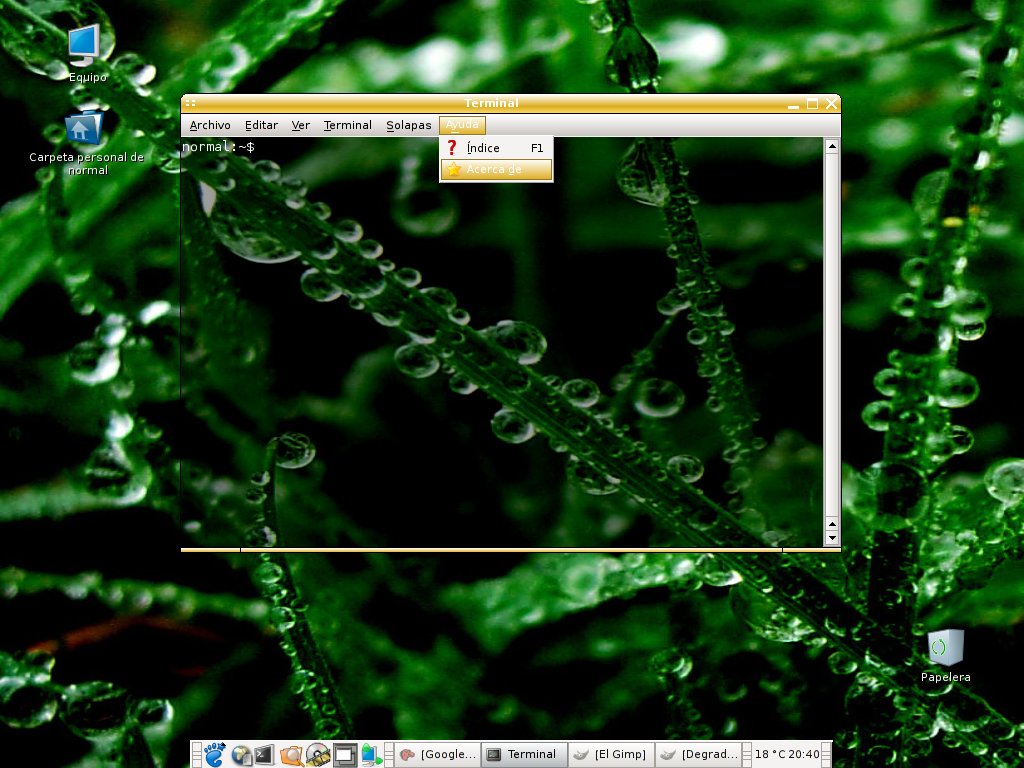Click the normal:~$ terminal prompt
This screenshot has width=1024, height=768.
[x=218, y=147]
